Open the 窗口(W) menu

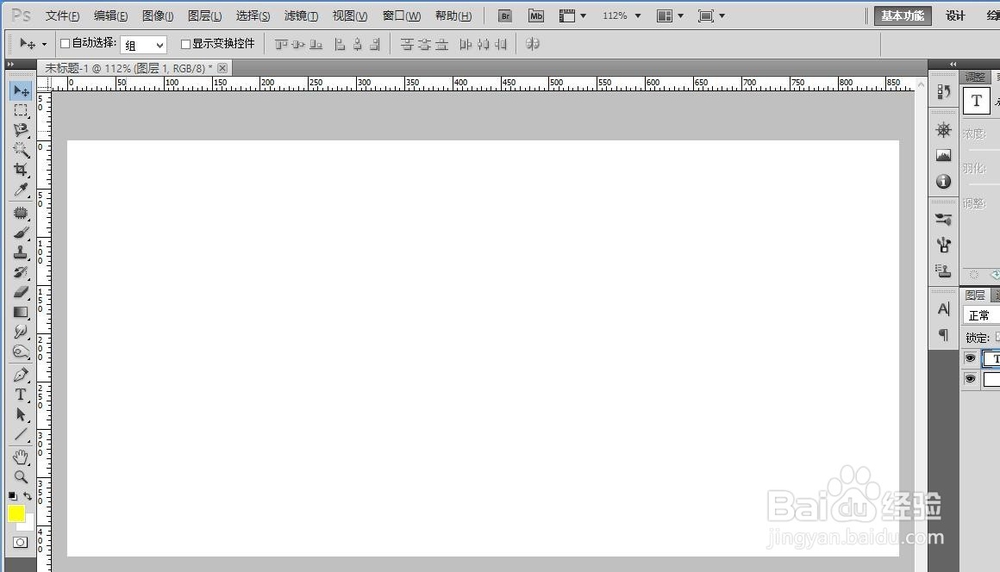pos(401,16)
